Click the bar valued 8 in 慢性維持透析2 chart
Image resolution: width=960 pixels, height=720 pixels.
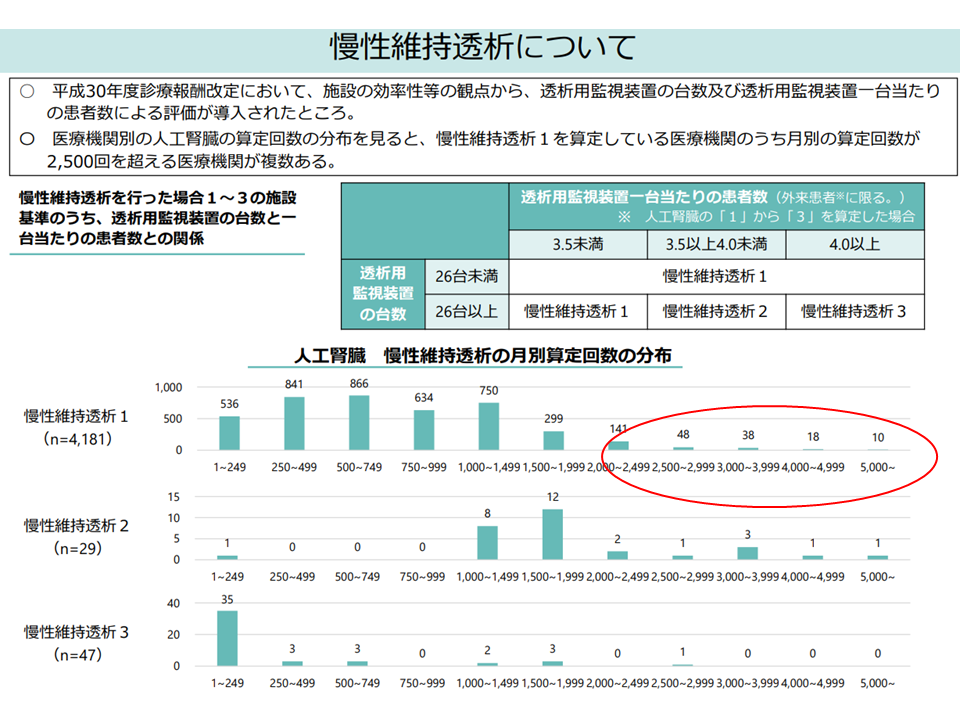coord(488,543)
